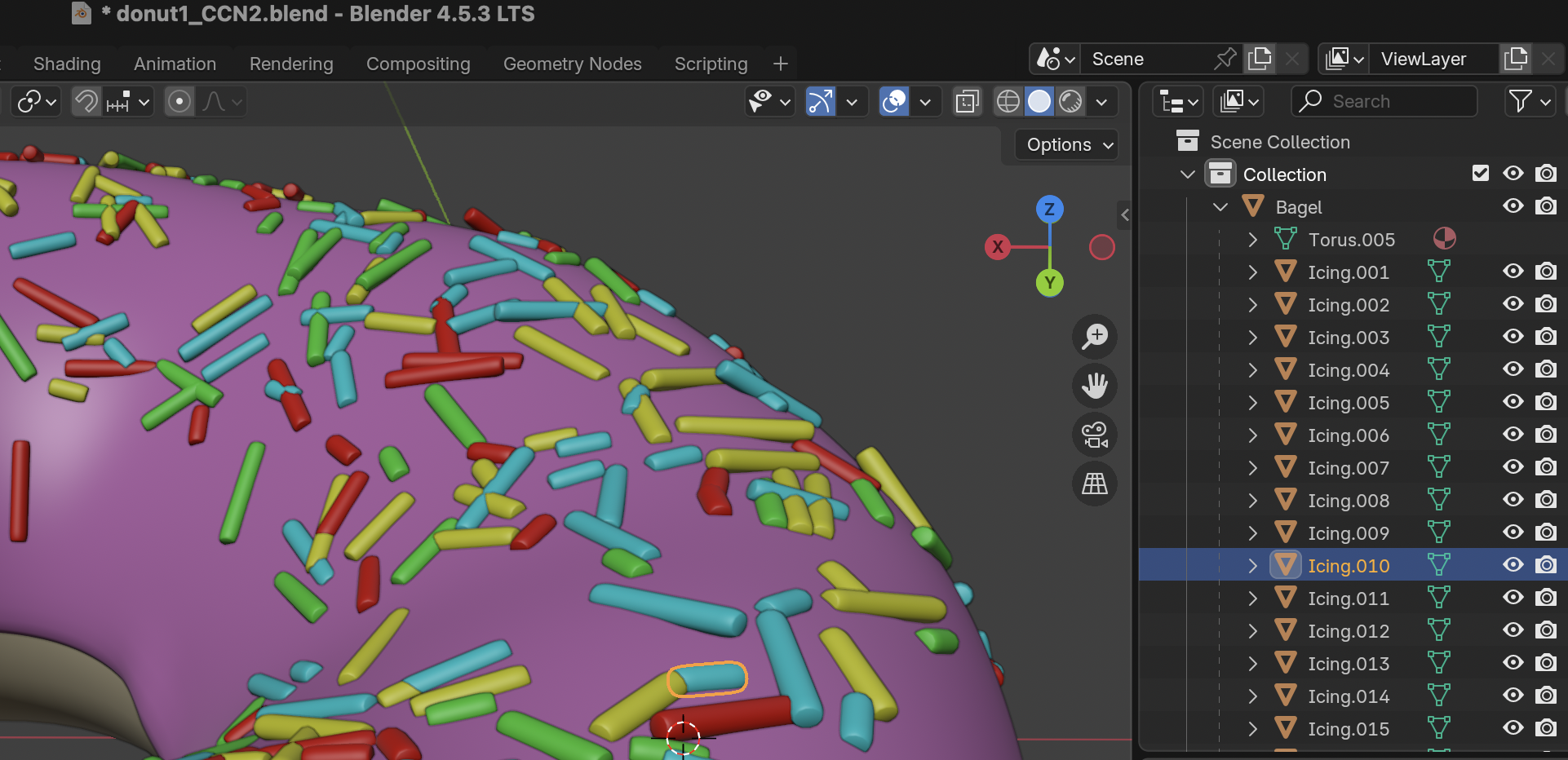1568x760 pixels.
Task: Switch to the Shading workspace tab
Action: point(67,64)
